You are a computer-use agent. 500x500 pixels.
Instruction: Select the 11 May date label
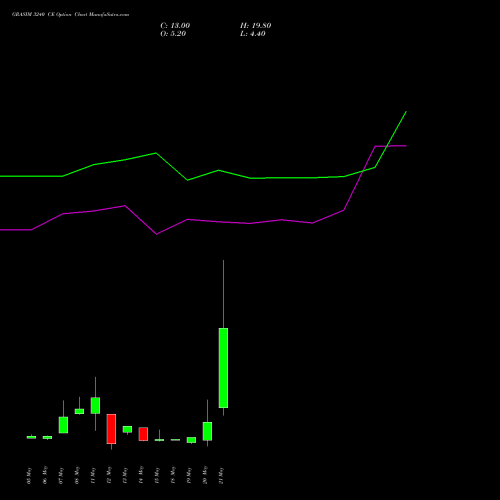click(x=93, y=475)
